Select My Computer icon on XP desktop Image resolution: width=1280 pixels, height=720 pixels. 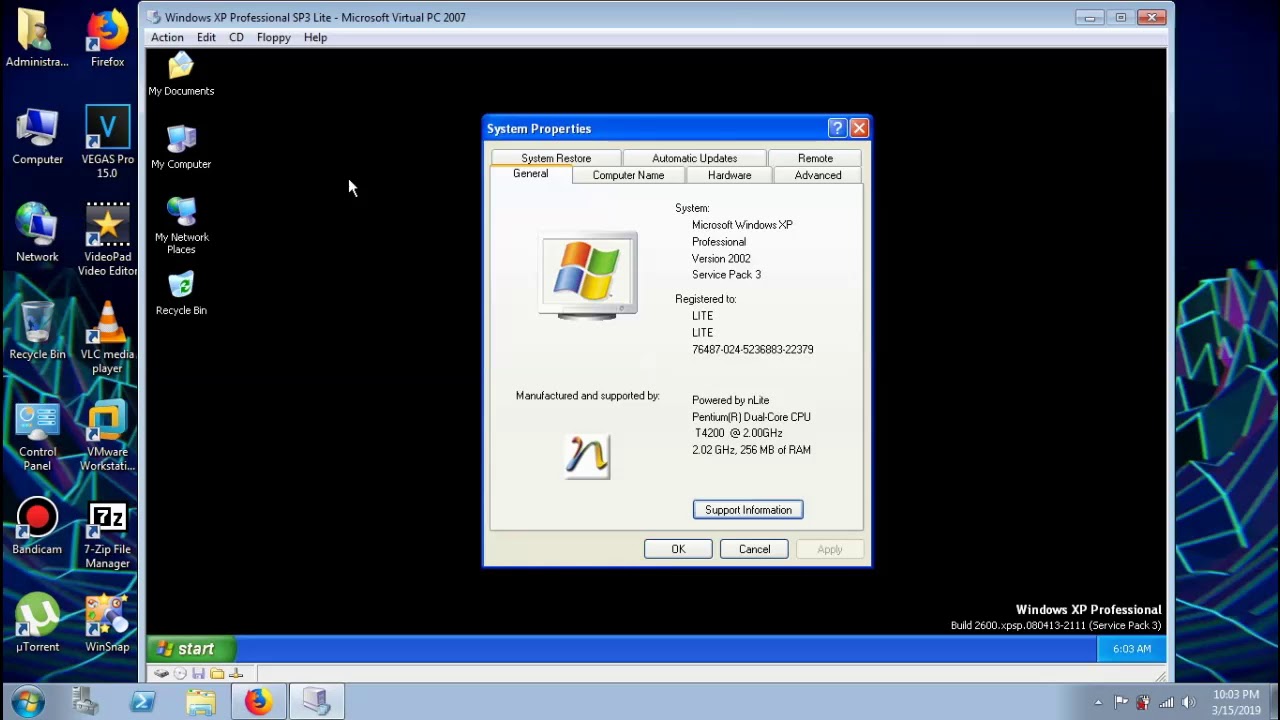pyautogui.click(x=181, y=147)
